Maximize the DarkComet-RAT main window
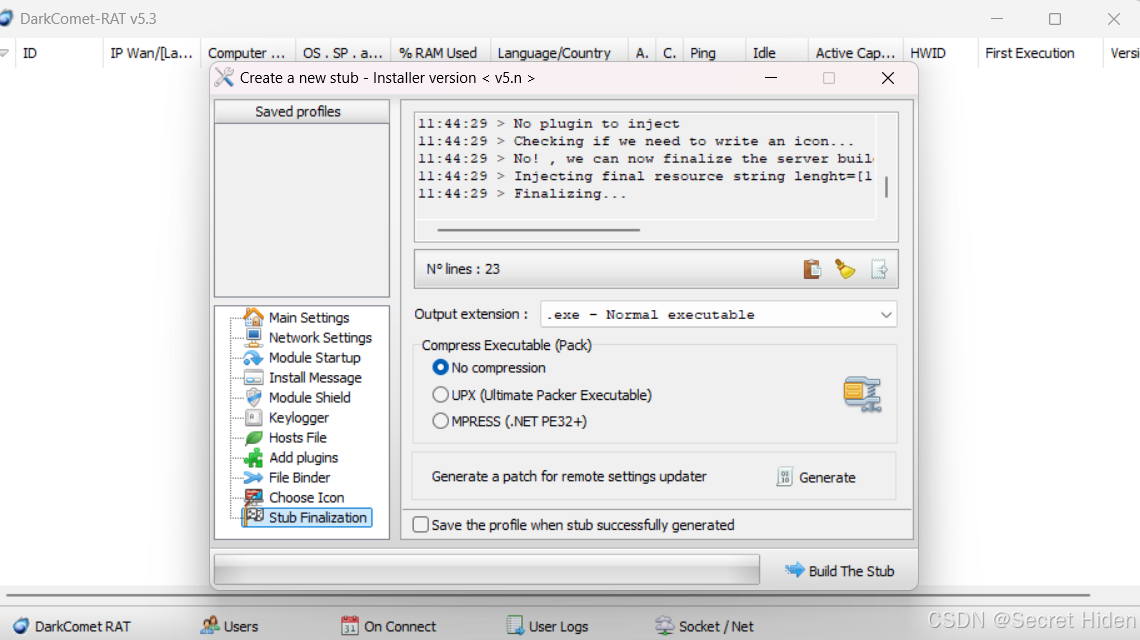This screenshot has height=640, width=1140. click(x=1055, y=19)
